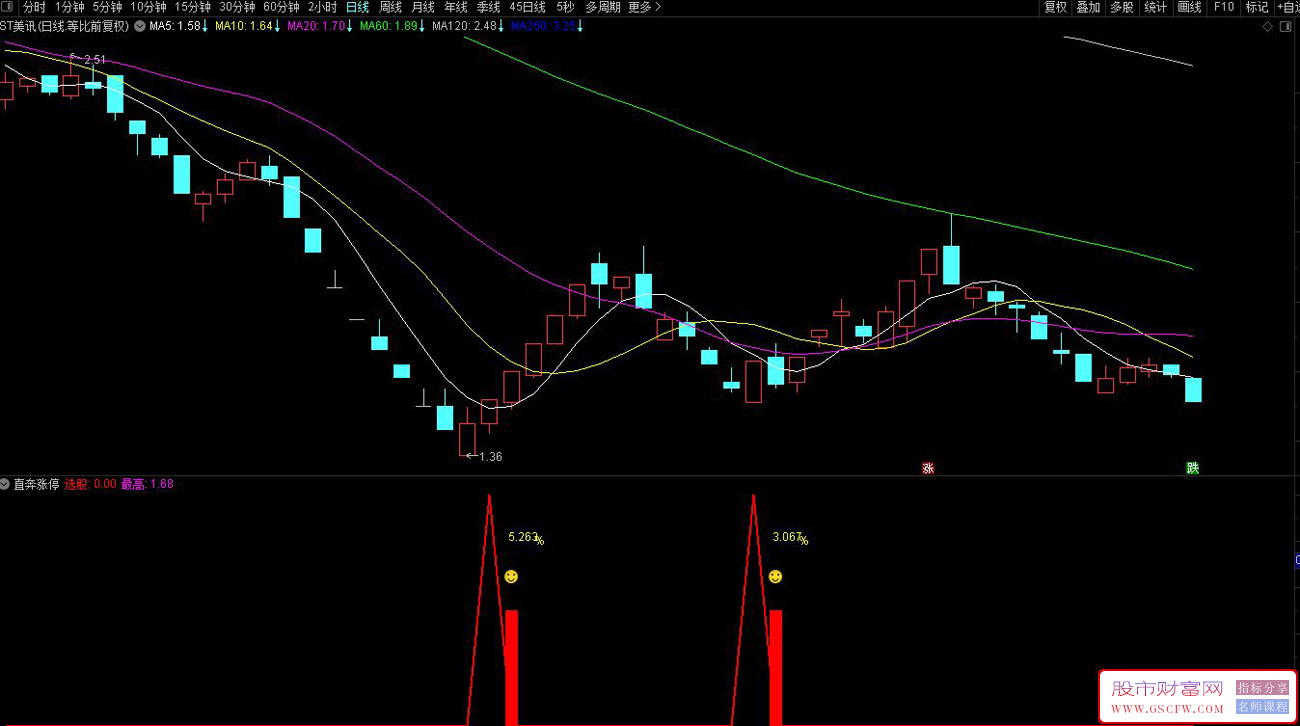The image size is (1300, 726).
Task: Switch to 10分钟 period tab
Action: tap(148, 7)
